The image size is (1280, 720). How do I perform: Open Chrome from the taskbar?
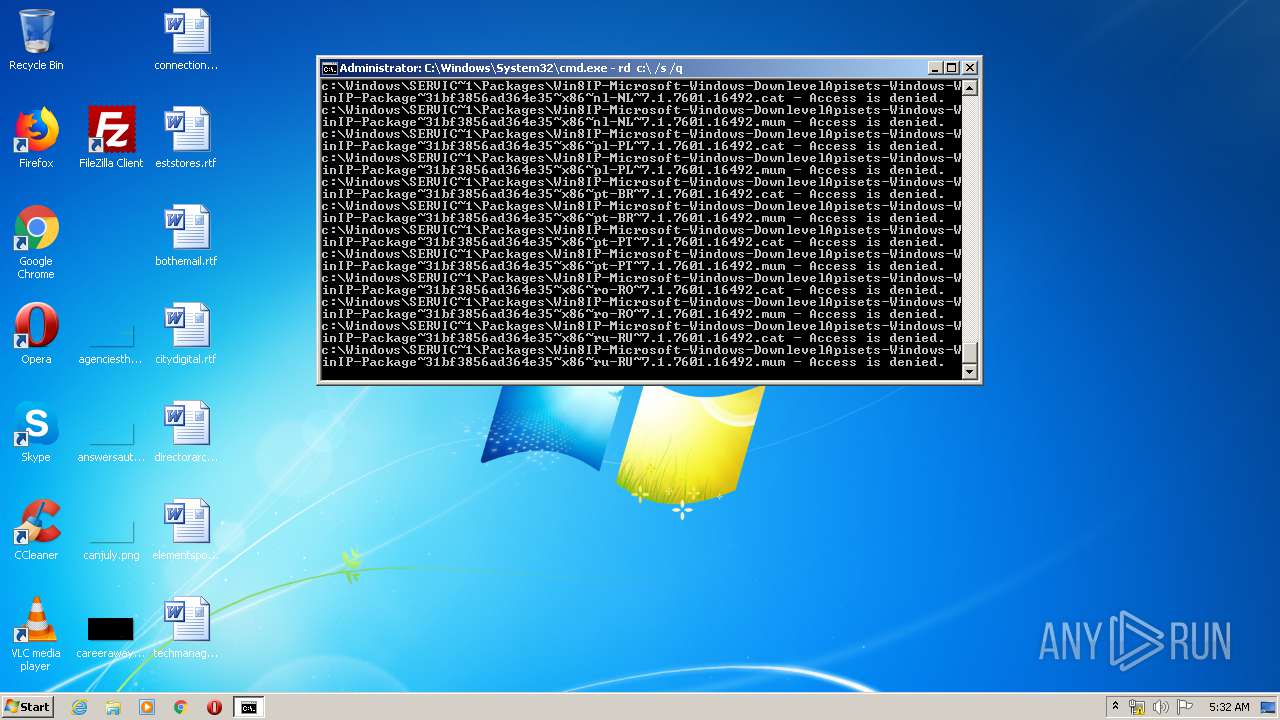click(181, 707)
